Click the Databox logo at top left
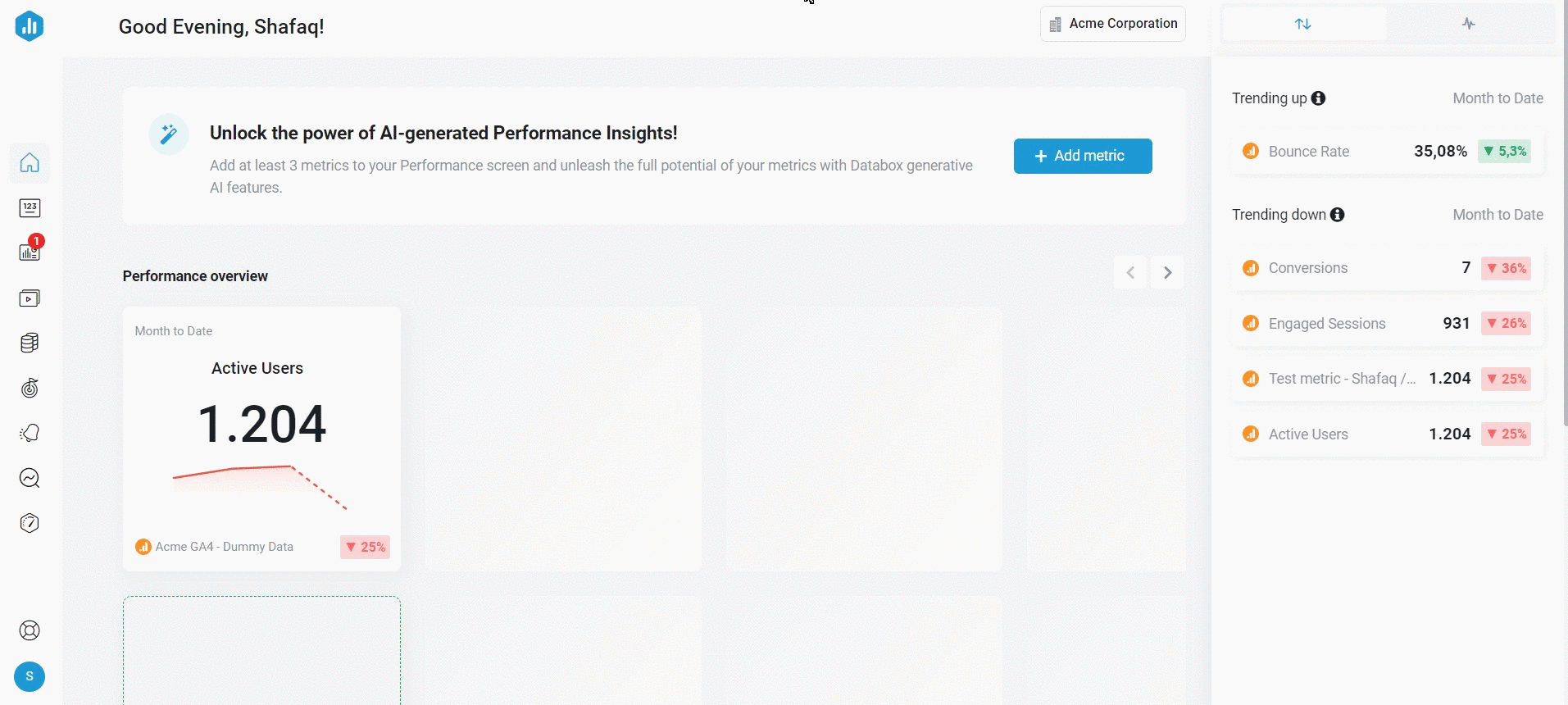 (30, 26)
